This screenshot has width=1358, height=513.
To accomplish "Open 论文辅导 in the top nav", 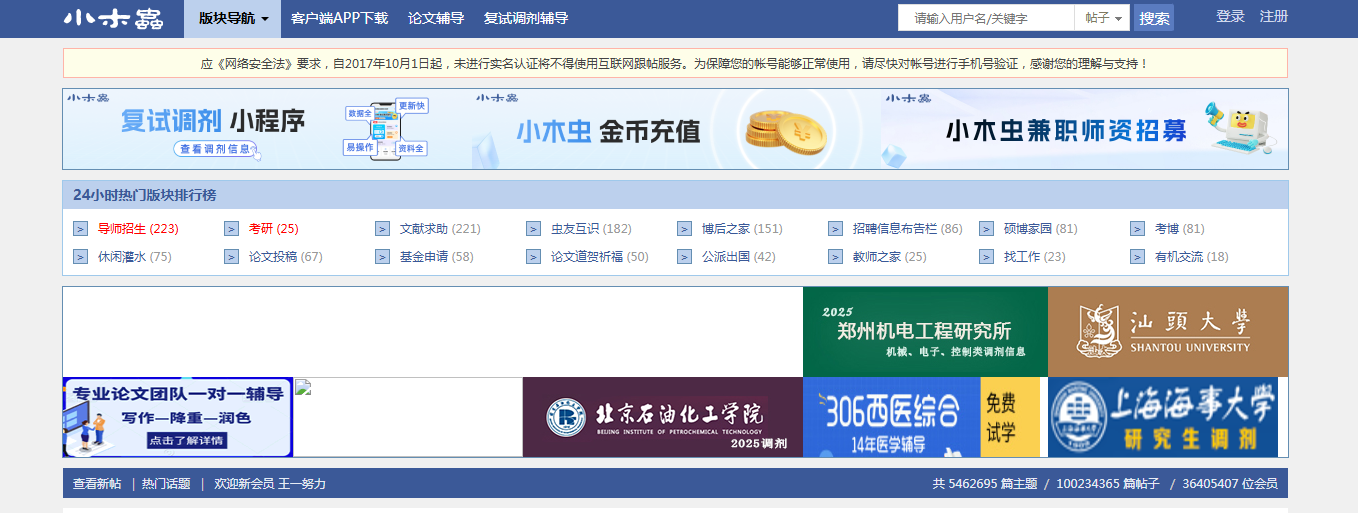I will click(x=436, y=19).
